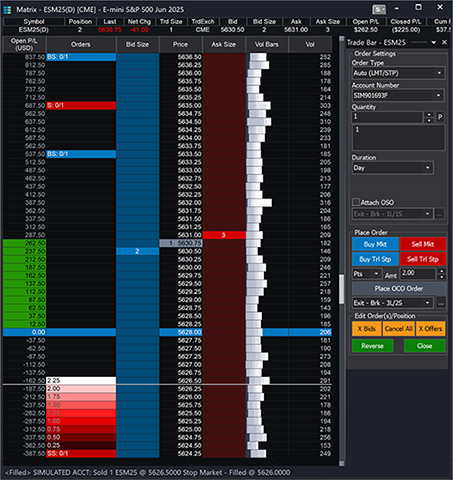Viewport: 453px width, 480px height.
Task: Select the BS: 0/1 order at 5633.50
Action: coord(81,154)
